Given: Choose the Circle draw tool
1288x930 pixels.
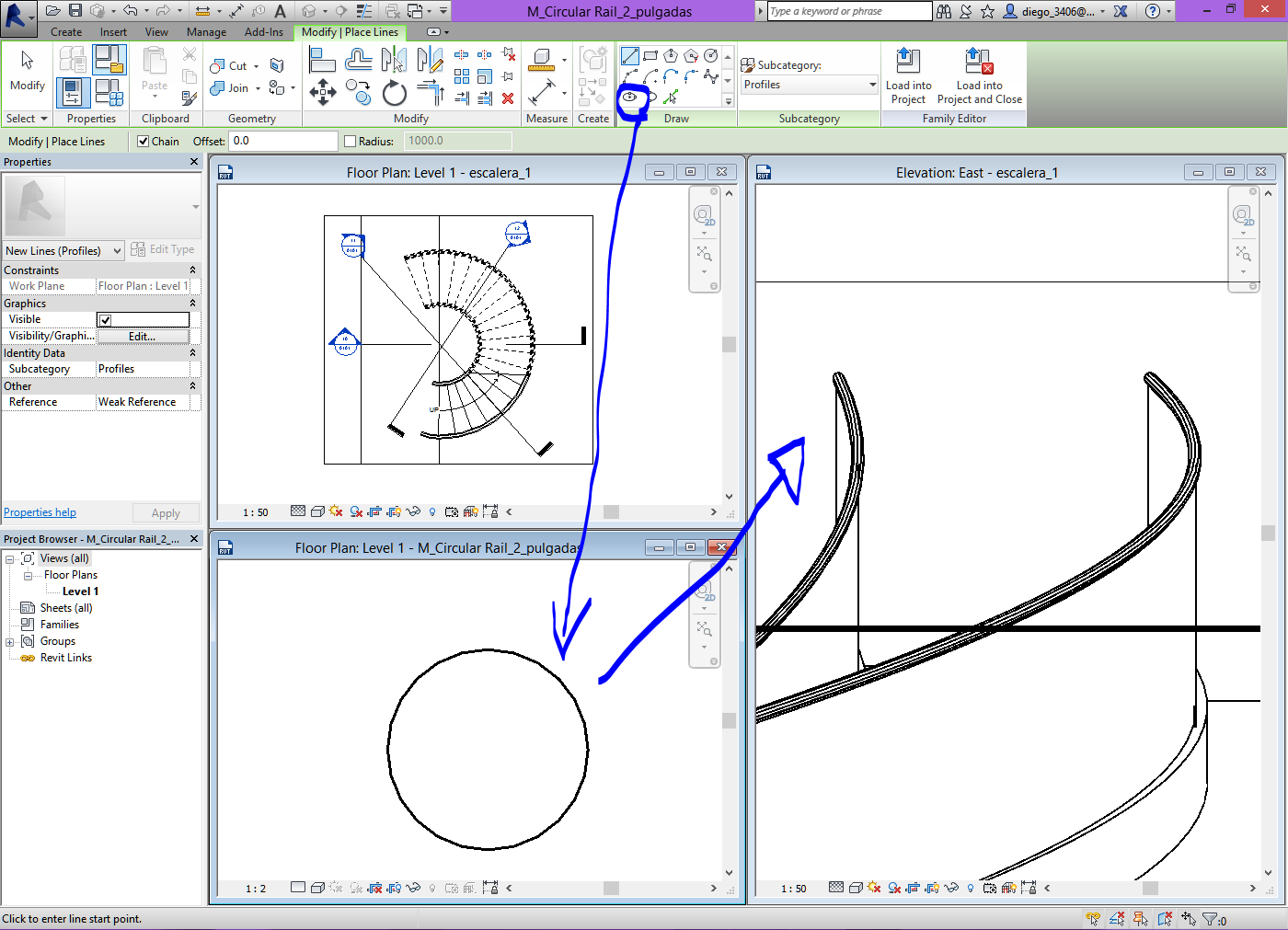Looking at the screenshot, I should [x=710, y=56].
